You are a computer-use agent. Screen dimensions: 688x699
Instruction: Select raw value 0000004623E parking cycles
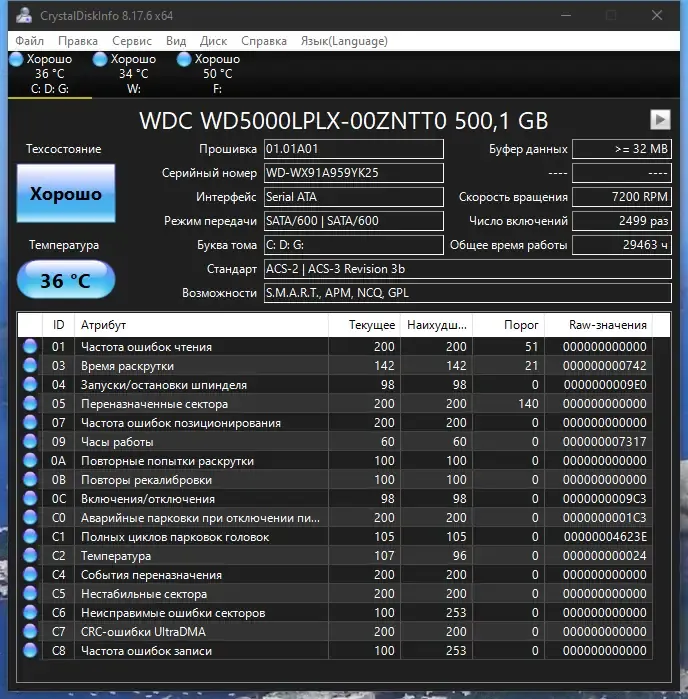605,537
